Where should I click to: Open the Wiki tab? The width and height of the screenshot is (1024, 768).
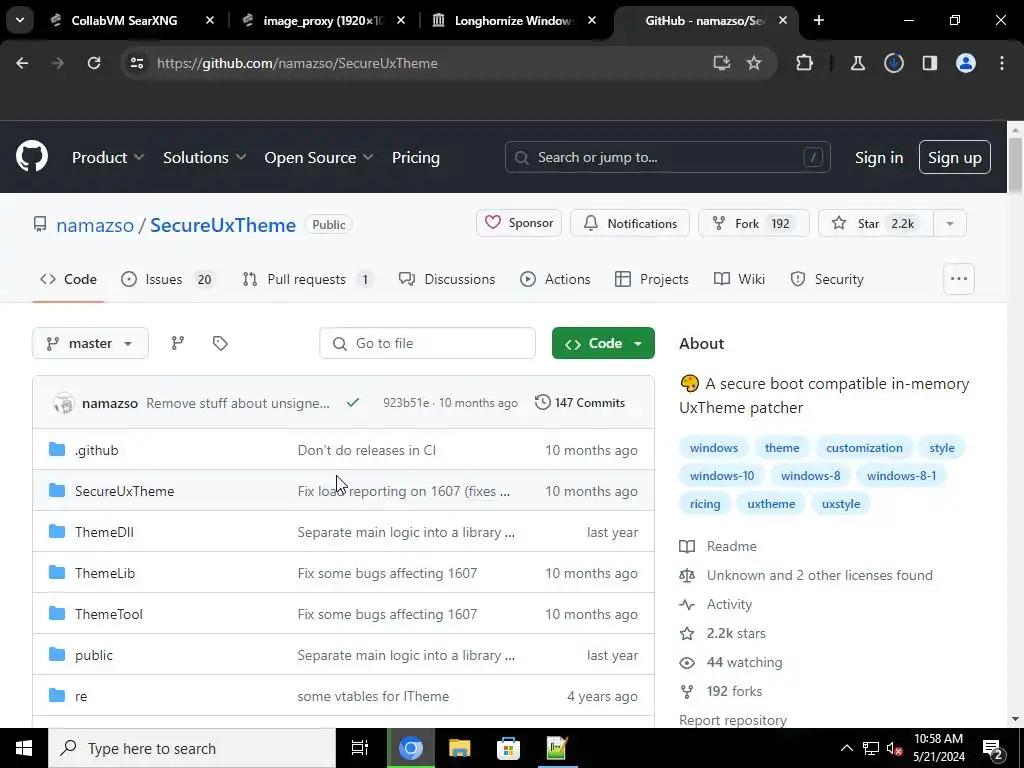(739, 279)
